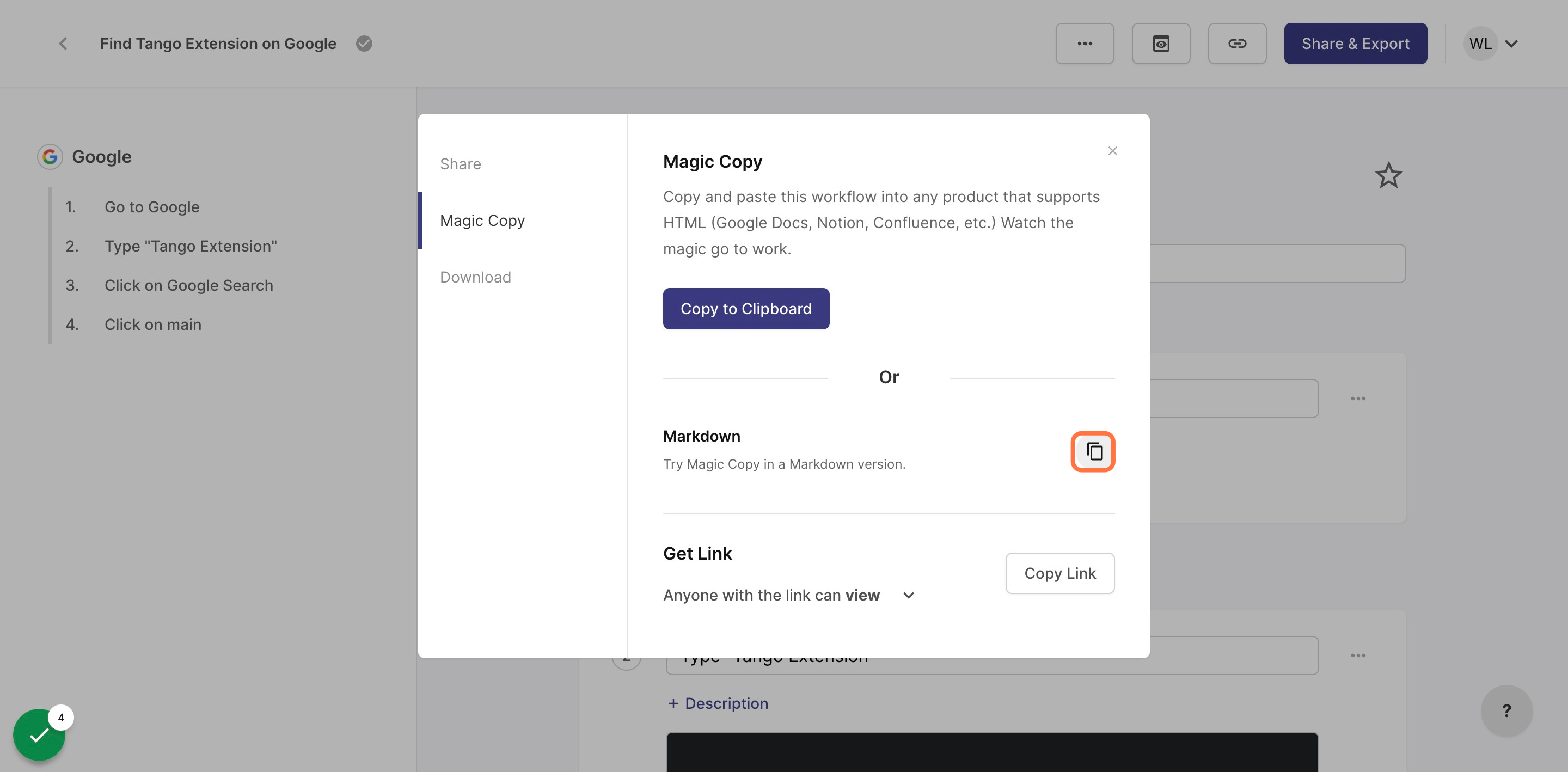1568x772 pixels.
Task: Add a step via + Description link
Action: [718, 703]
